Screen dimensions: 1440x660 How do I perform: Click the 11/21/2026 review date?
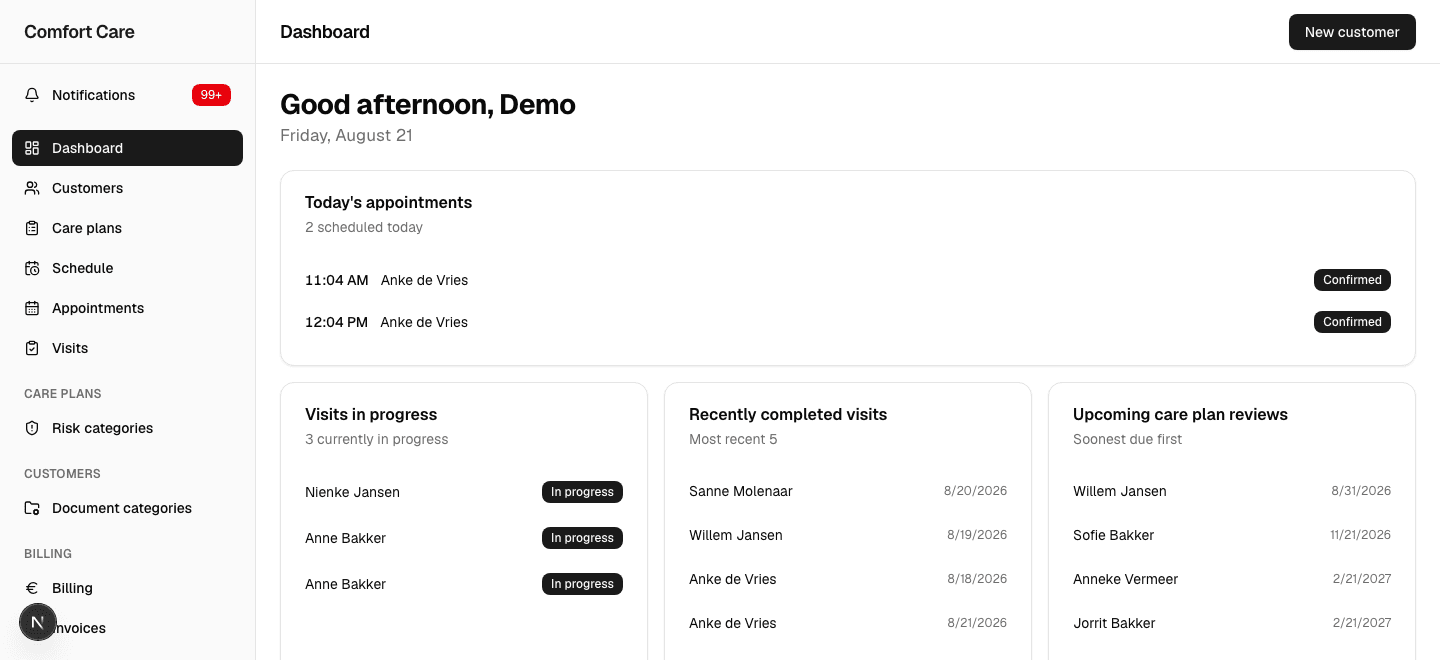1360,535
